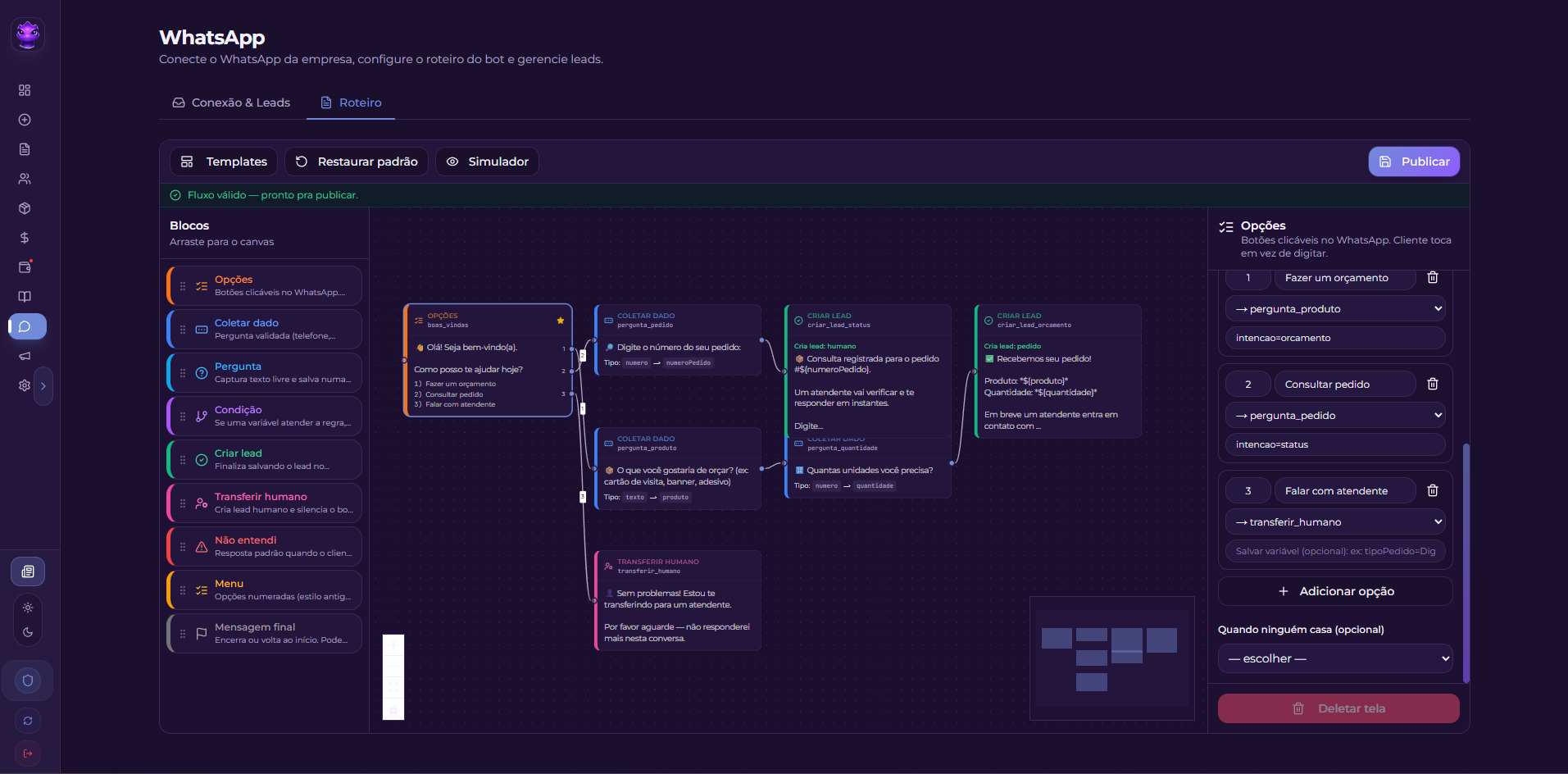Open the users icon in sidebar
Screen dimensions: 1568x774
(x=25, y=179)
